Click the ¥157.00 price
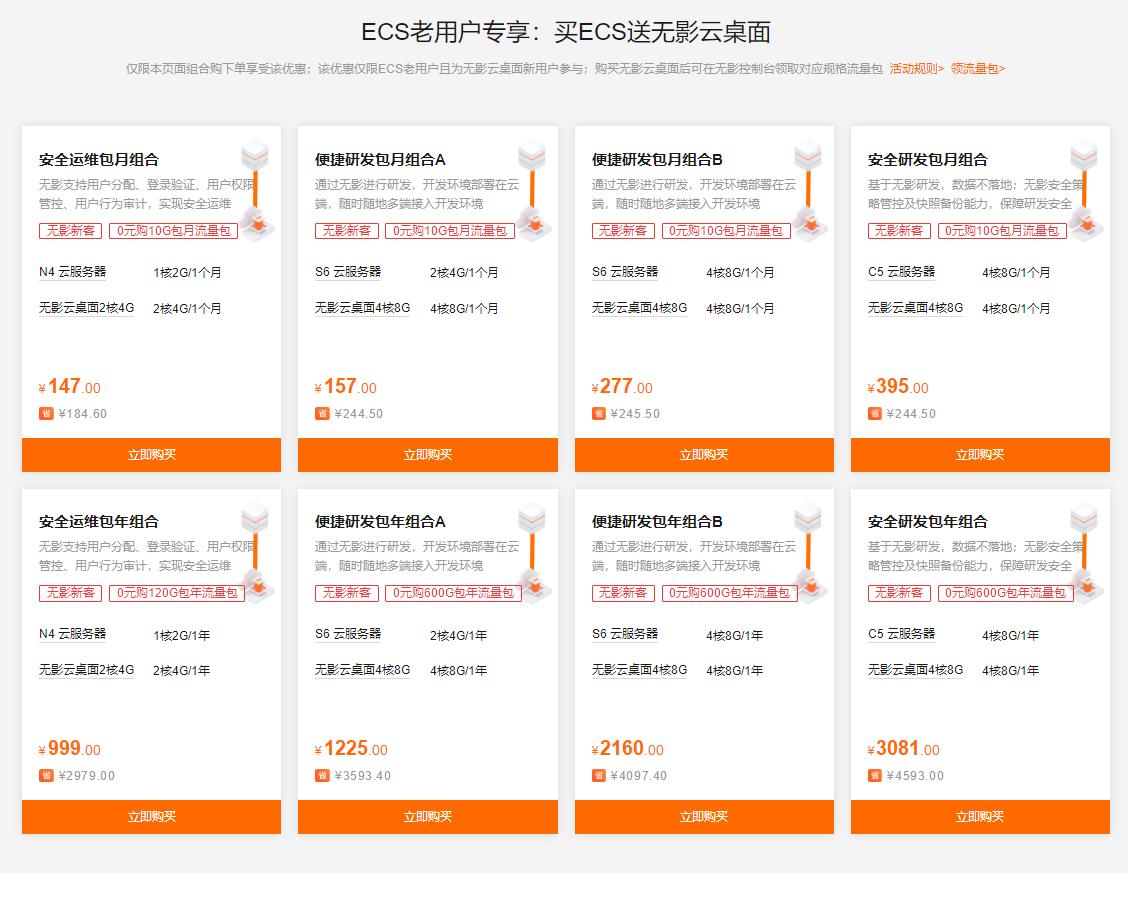 coord(346,386)
